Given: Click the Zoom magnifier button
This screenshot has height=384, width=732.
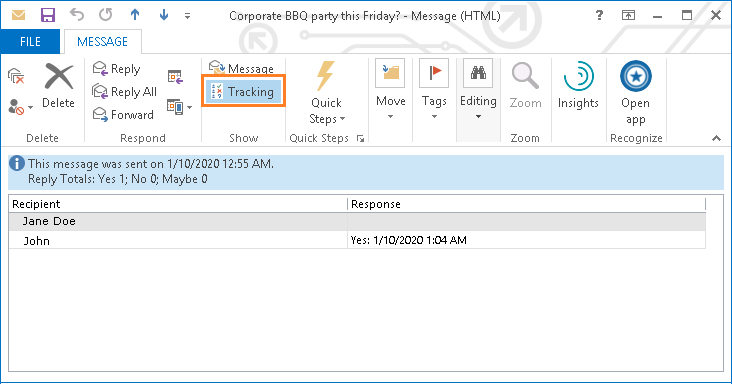Looking at the screenshot, I should point(525,86).
